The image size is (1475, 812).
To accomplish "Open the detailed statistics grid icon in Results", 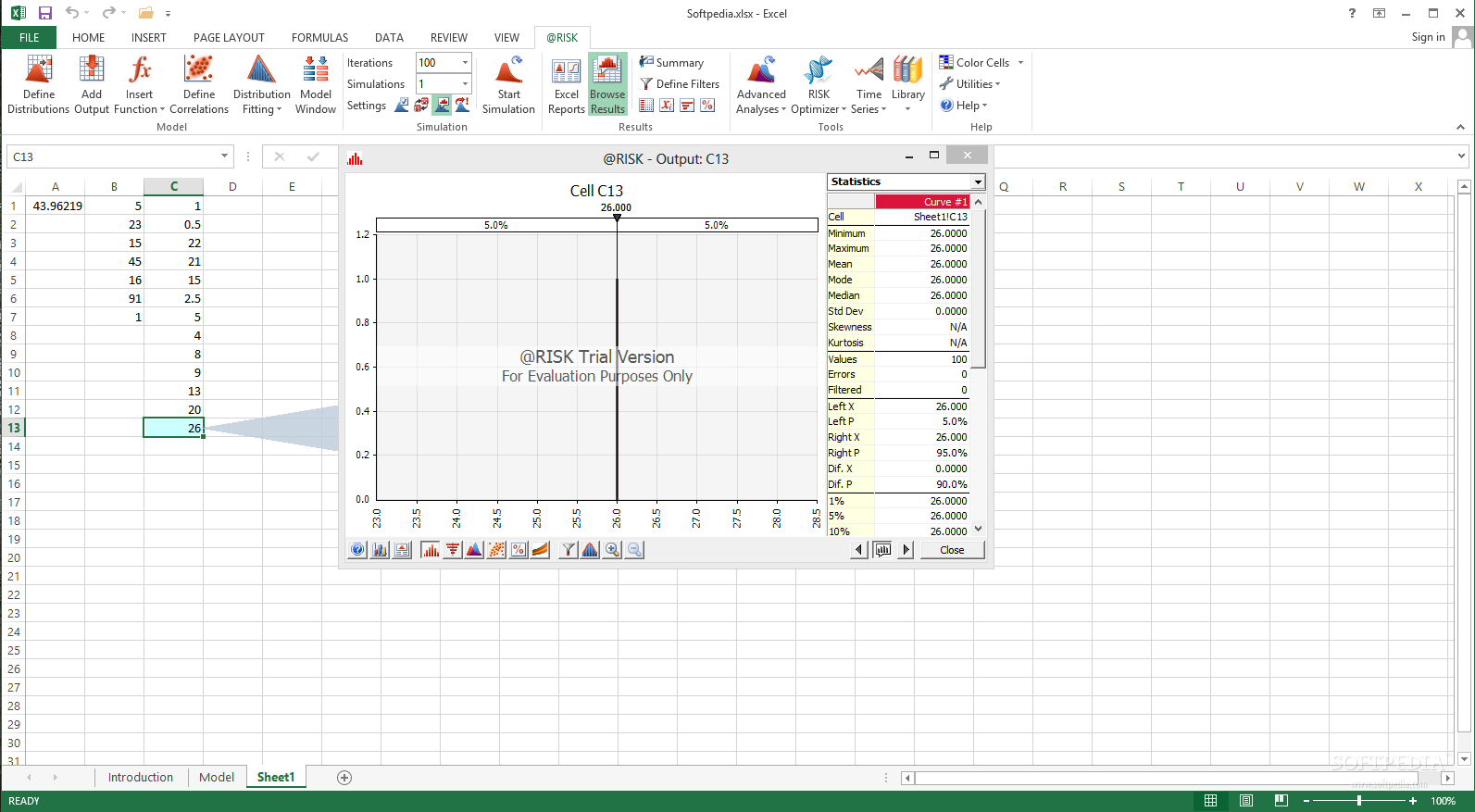I will [x=646, y=106].
